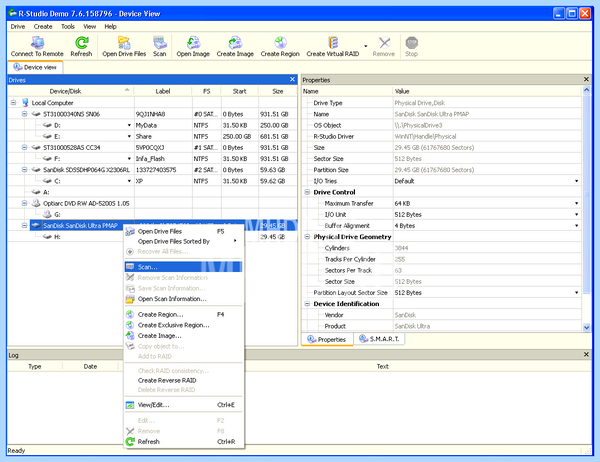
Task: Open the View menu
Action: click(90, 26)
